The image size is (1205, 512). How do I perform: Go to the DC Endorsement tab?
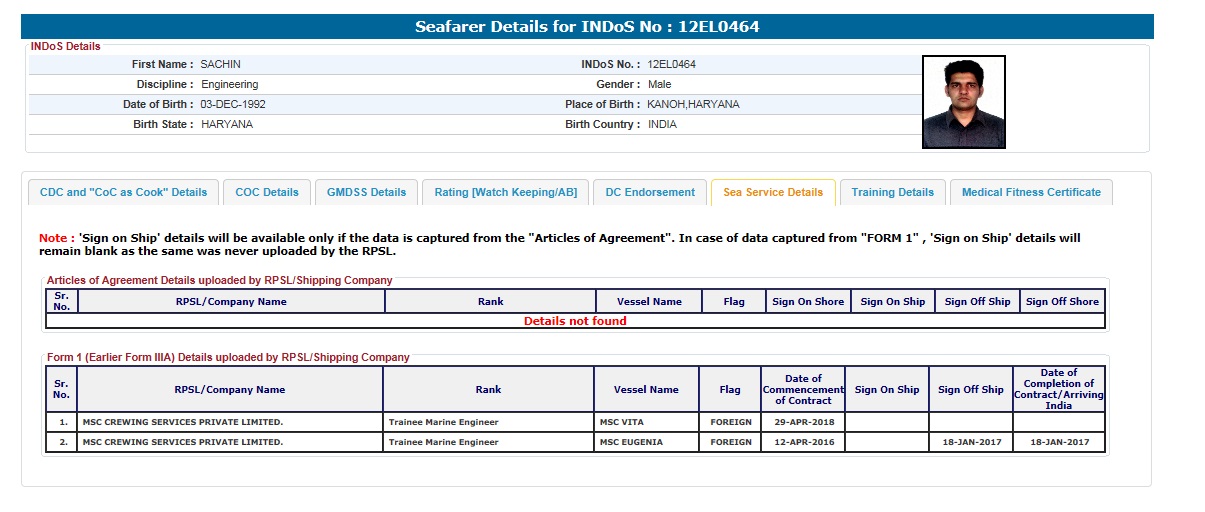pos(650,192)
